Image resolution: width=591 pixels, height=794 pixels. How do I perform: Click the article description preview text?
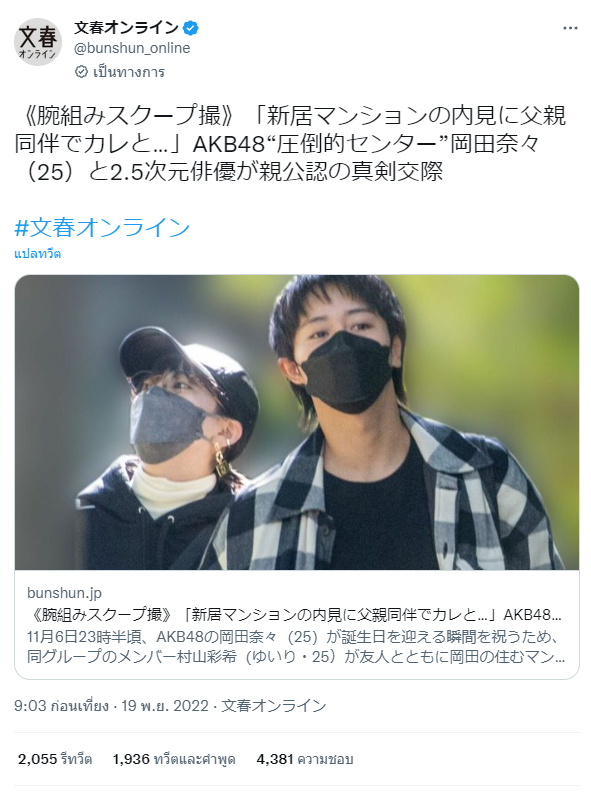pyautogui.click(x=296, y=646)
